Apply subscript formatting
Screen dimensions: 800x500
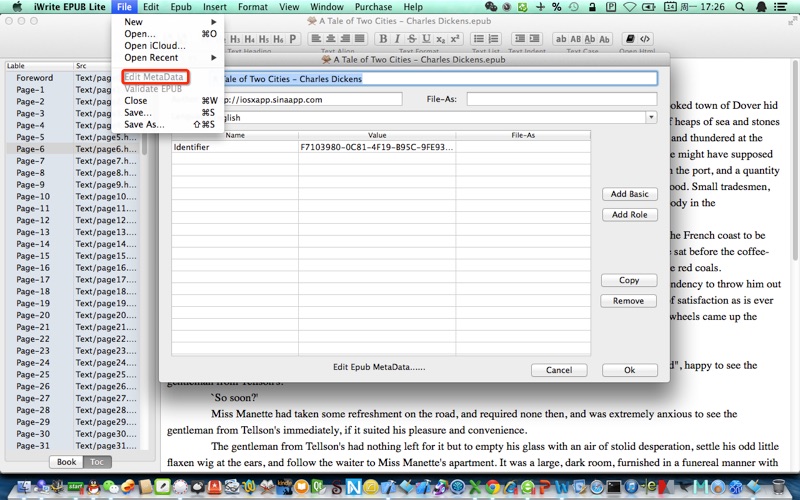tap(440, 39)
